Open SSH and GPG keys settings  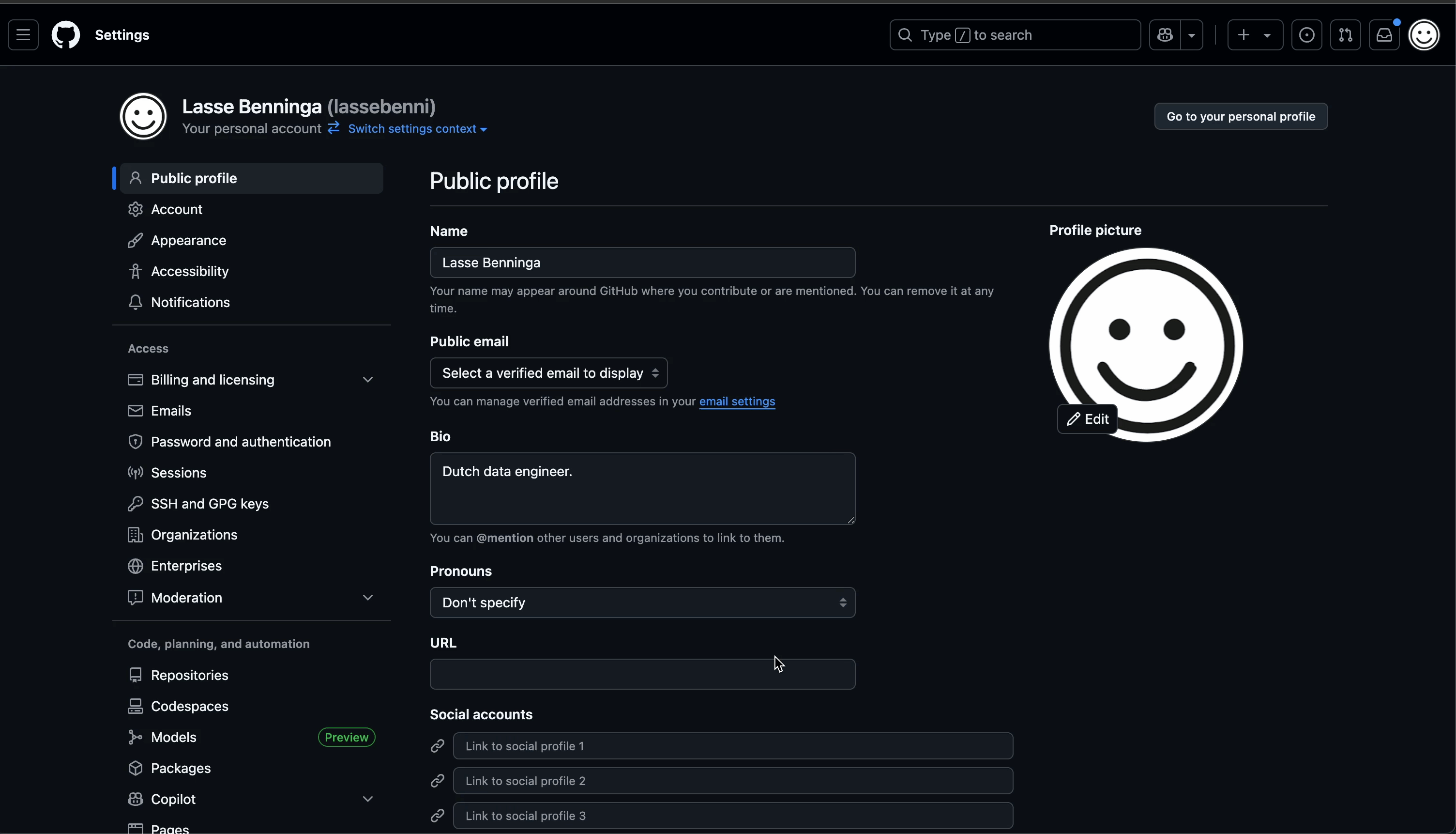(x=210, y=504)
